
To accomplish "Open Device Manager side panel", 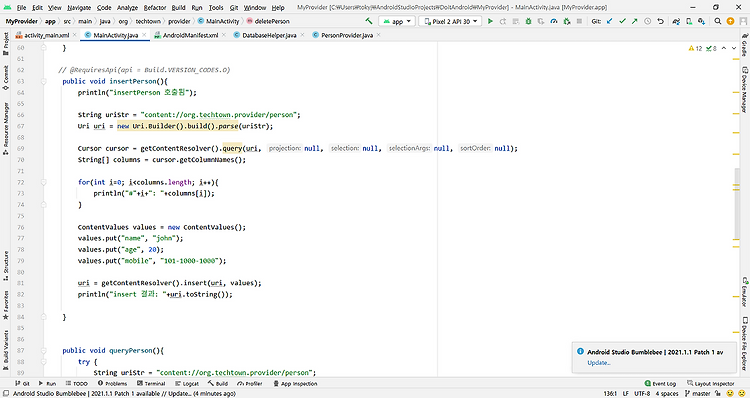I will [x=745, y=89].
